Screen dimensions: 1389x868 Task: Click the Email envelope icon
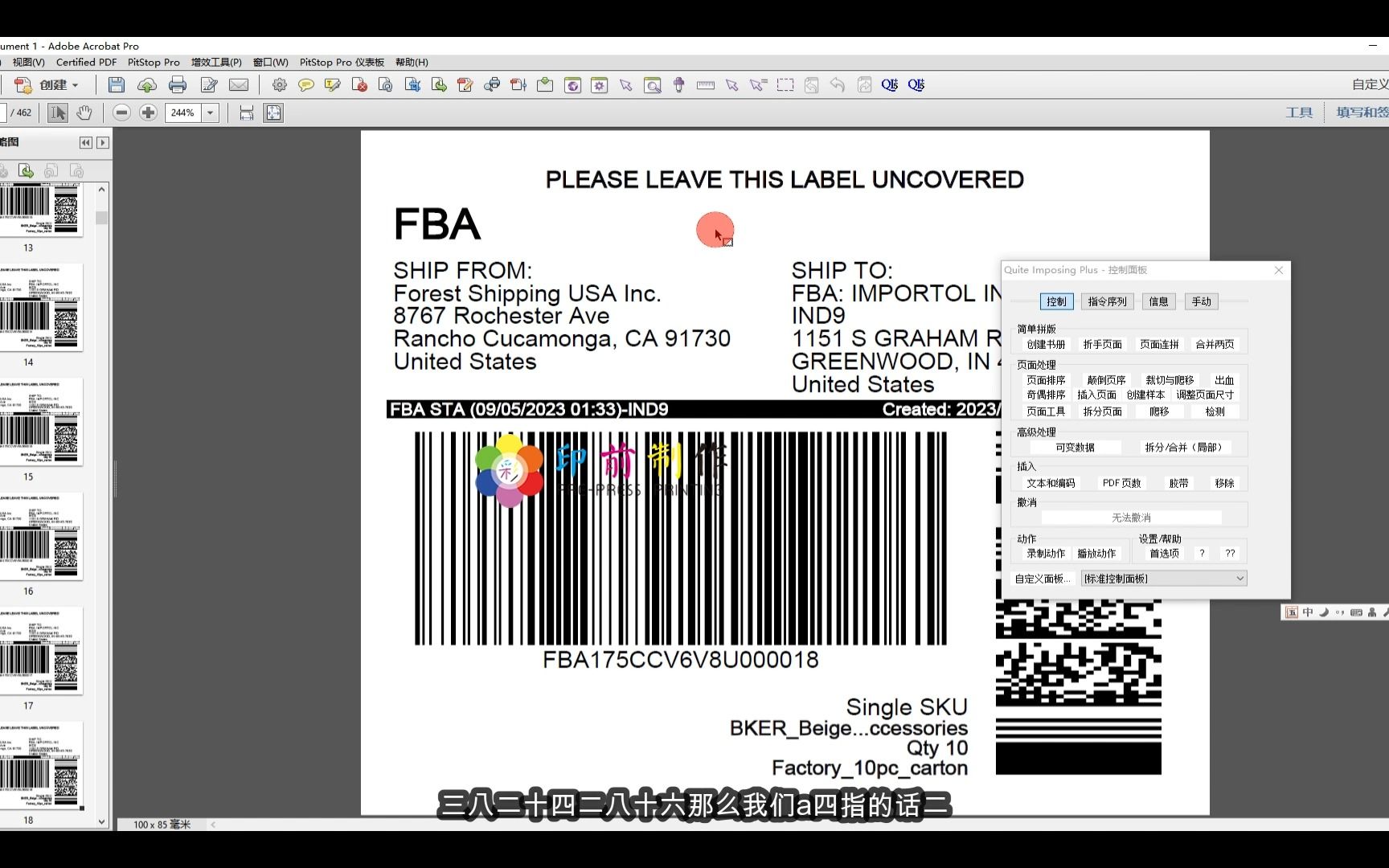[239, 85]
